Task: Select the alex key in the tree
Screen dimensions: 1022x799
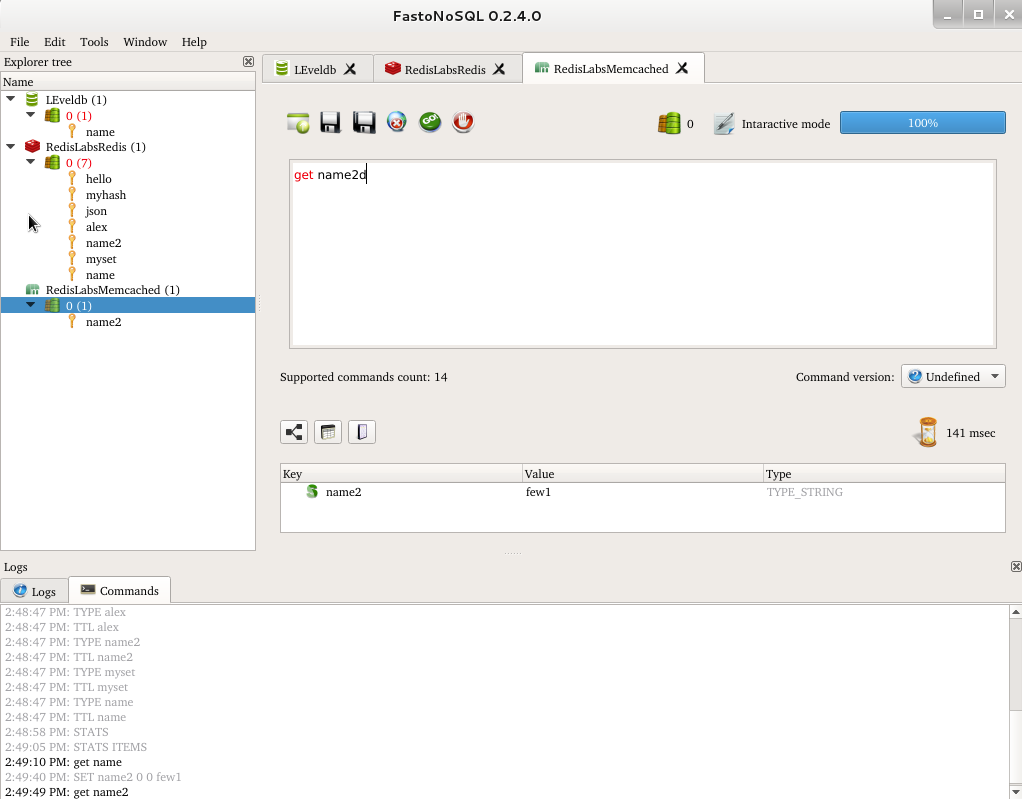Action: click(x=96, y=227)
